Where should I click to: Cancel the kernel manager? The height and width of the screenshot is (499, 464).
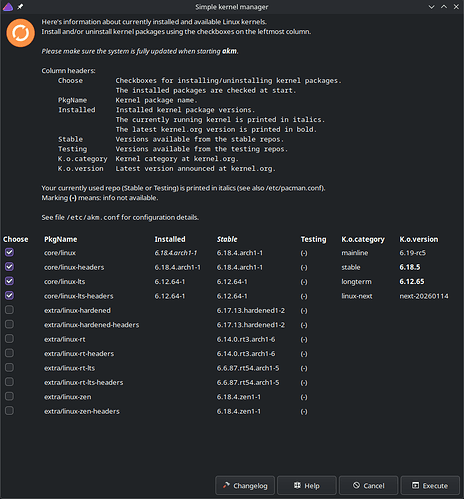pyautogui.click(x=368, y=485)
